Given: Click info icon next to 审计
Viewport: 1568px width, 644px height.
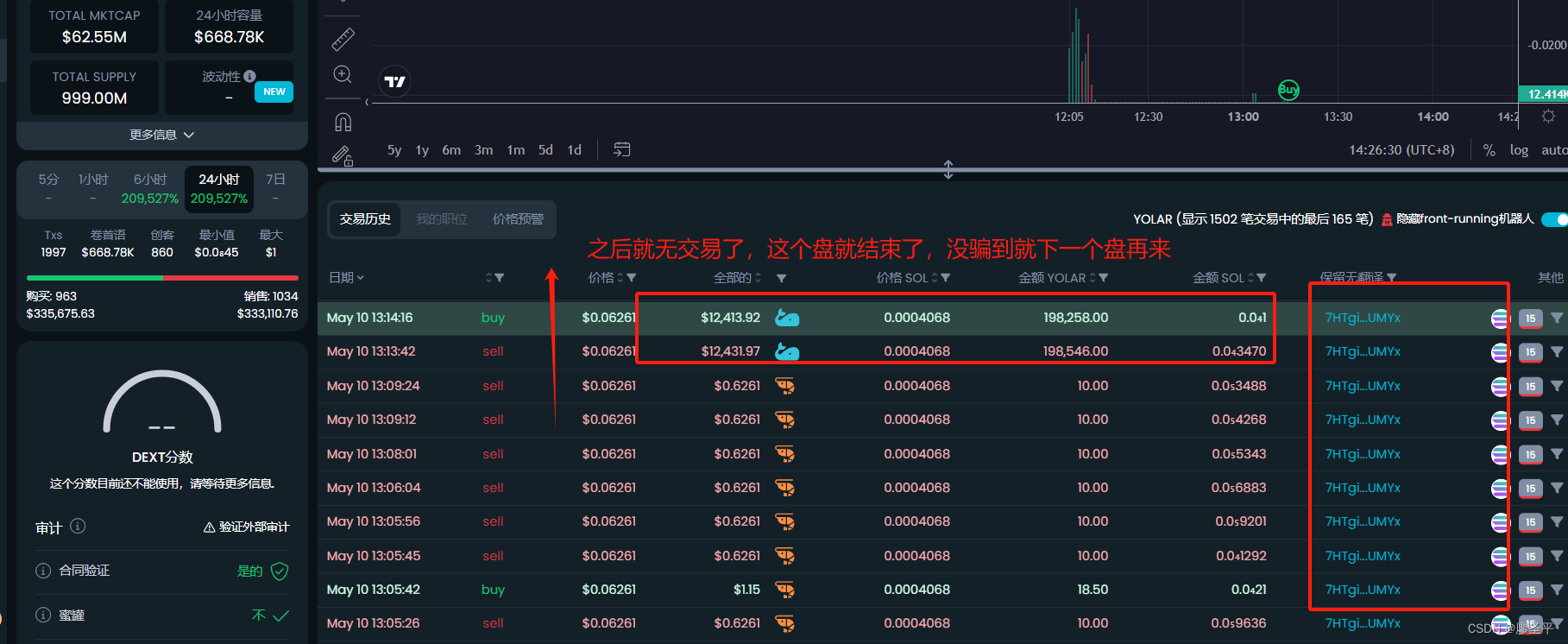Looking at the screenshot, I should [78, 526].
